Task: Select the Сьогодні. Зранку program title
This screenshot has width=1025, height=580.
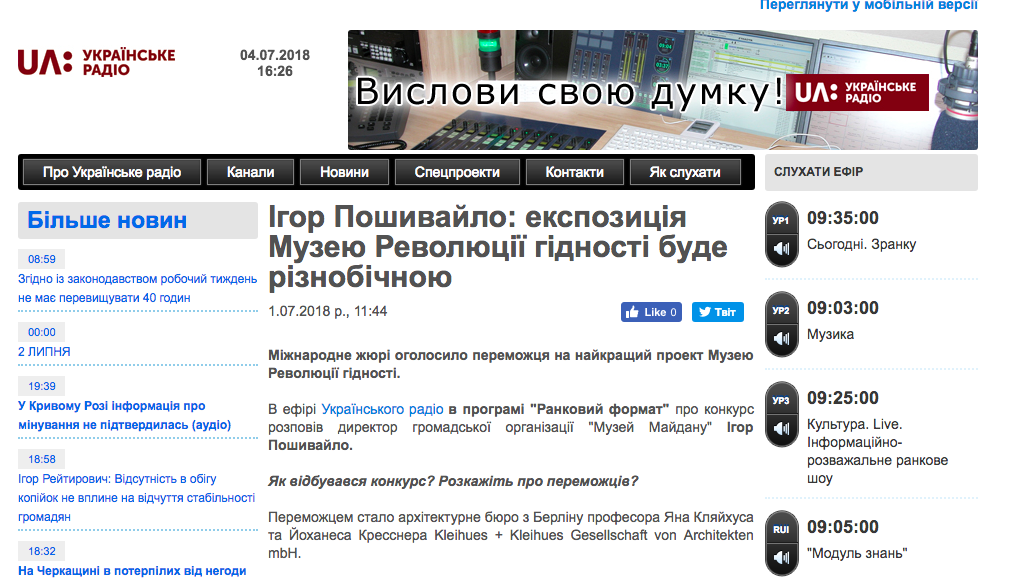Action: [862, 245]
